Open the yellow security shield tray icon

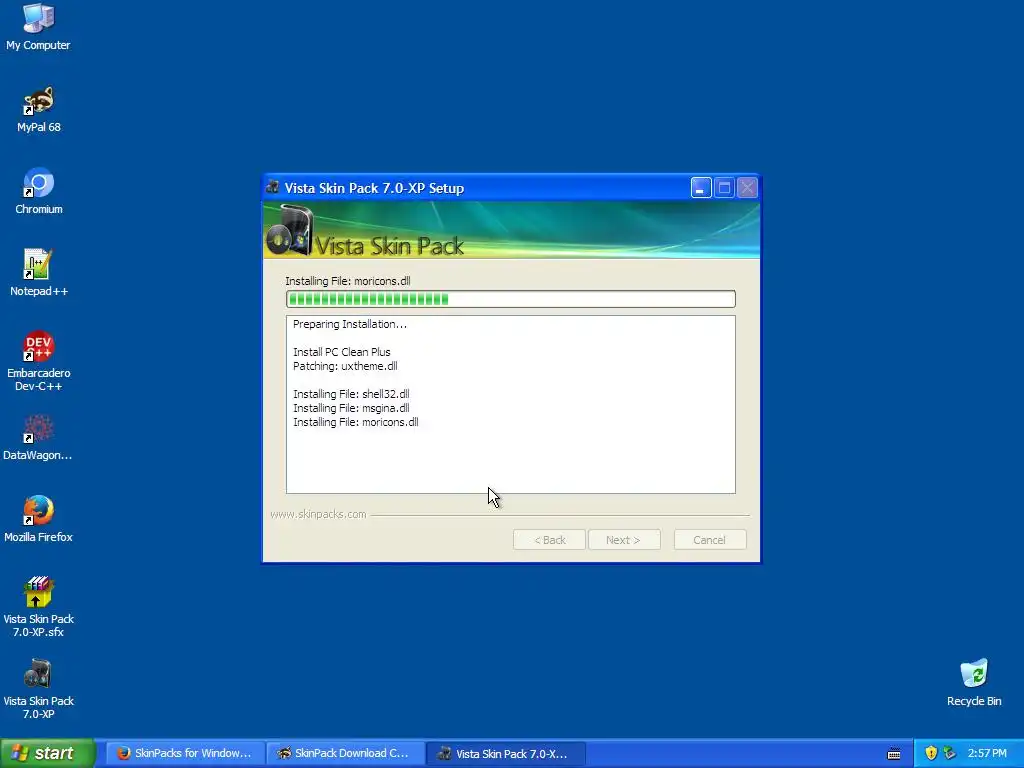tap(931, 753)
